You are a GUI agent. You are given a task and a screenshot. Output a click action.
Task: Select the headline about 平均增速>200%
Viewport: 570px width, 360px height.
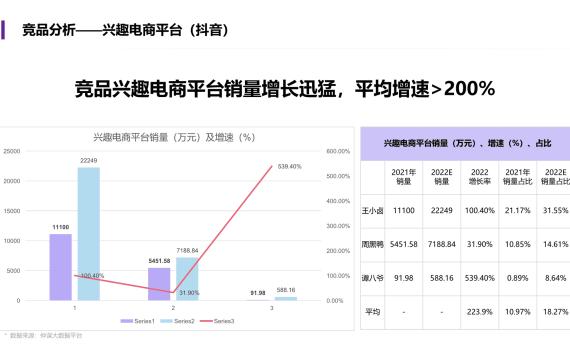pyautogui.click(x=285, y=88)
